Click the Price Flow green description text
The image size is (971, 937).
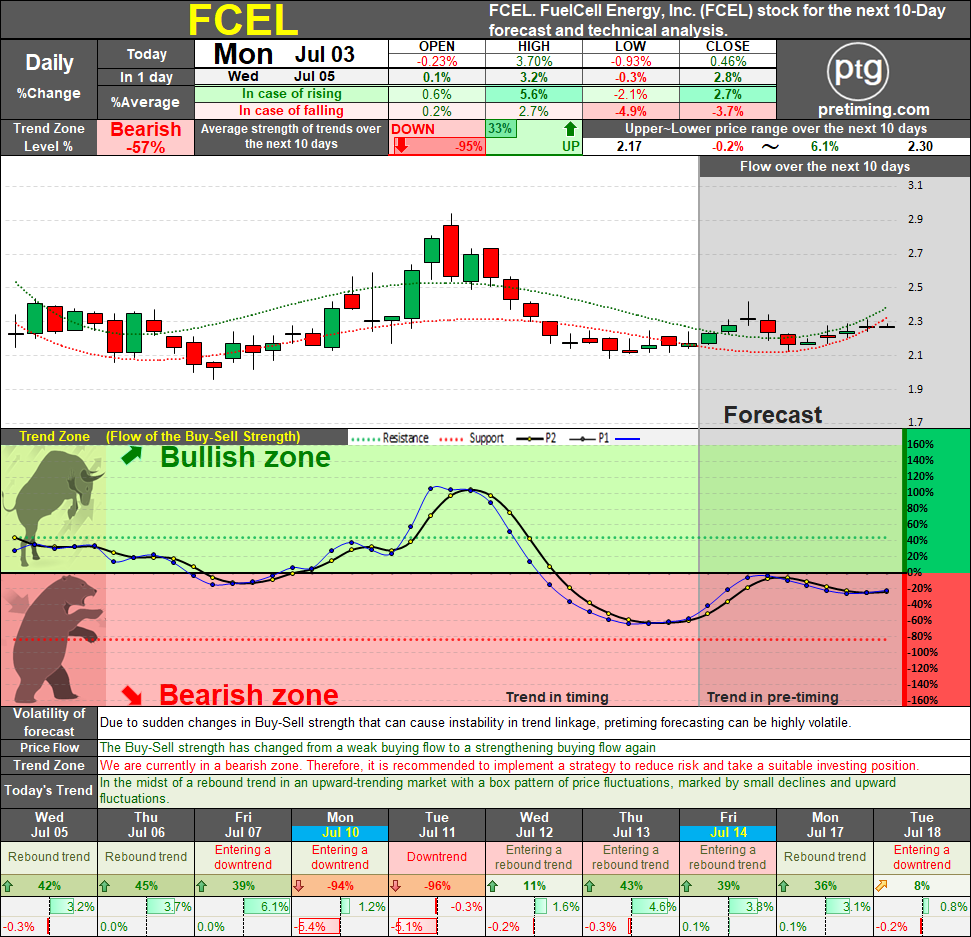click(378, 747)
